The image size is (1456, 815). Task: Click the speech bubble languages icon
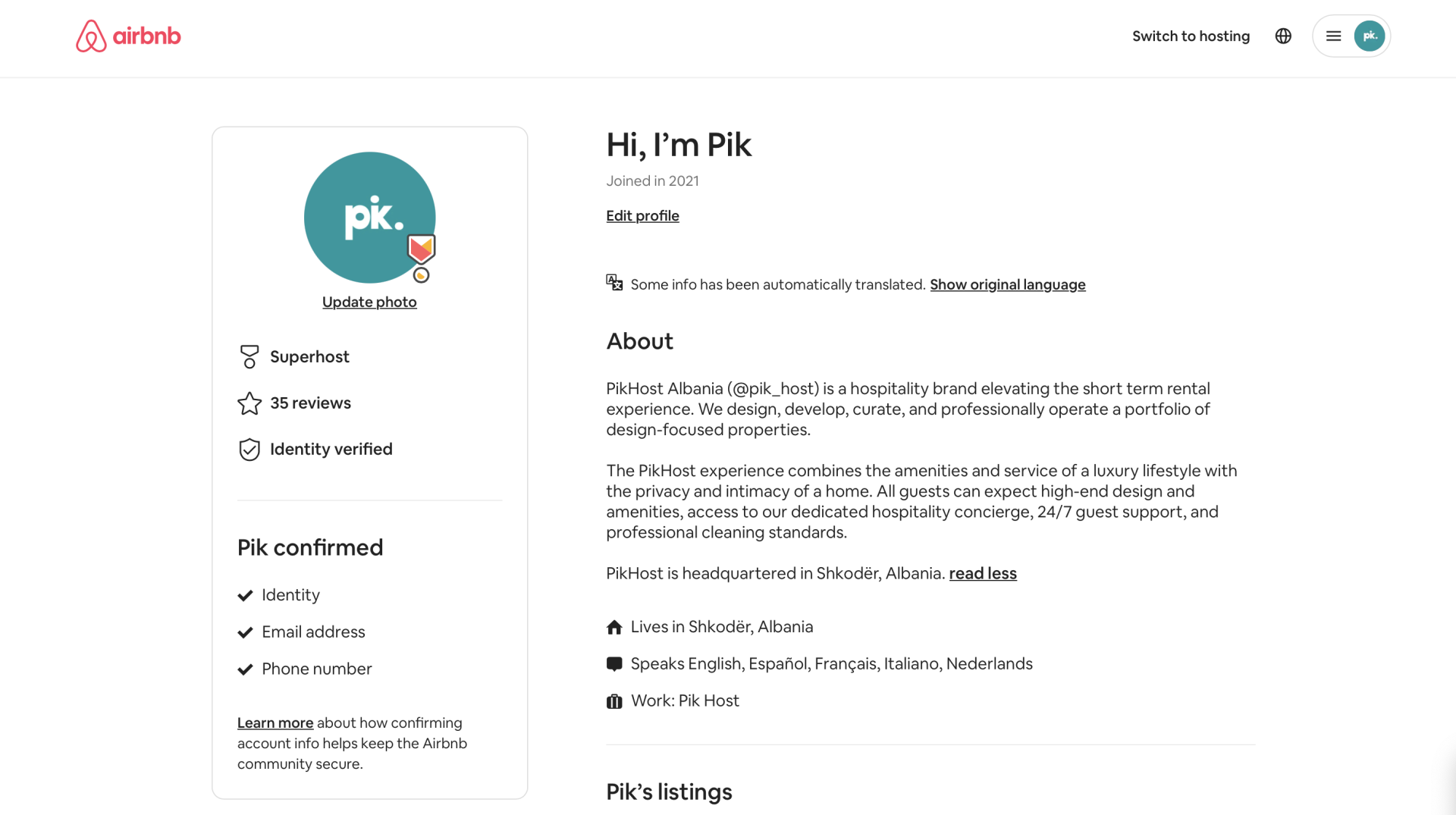(614, 664)
